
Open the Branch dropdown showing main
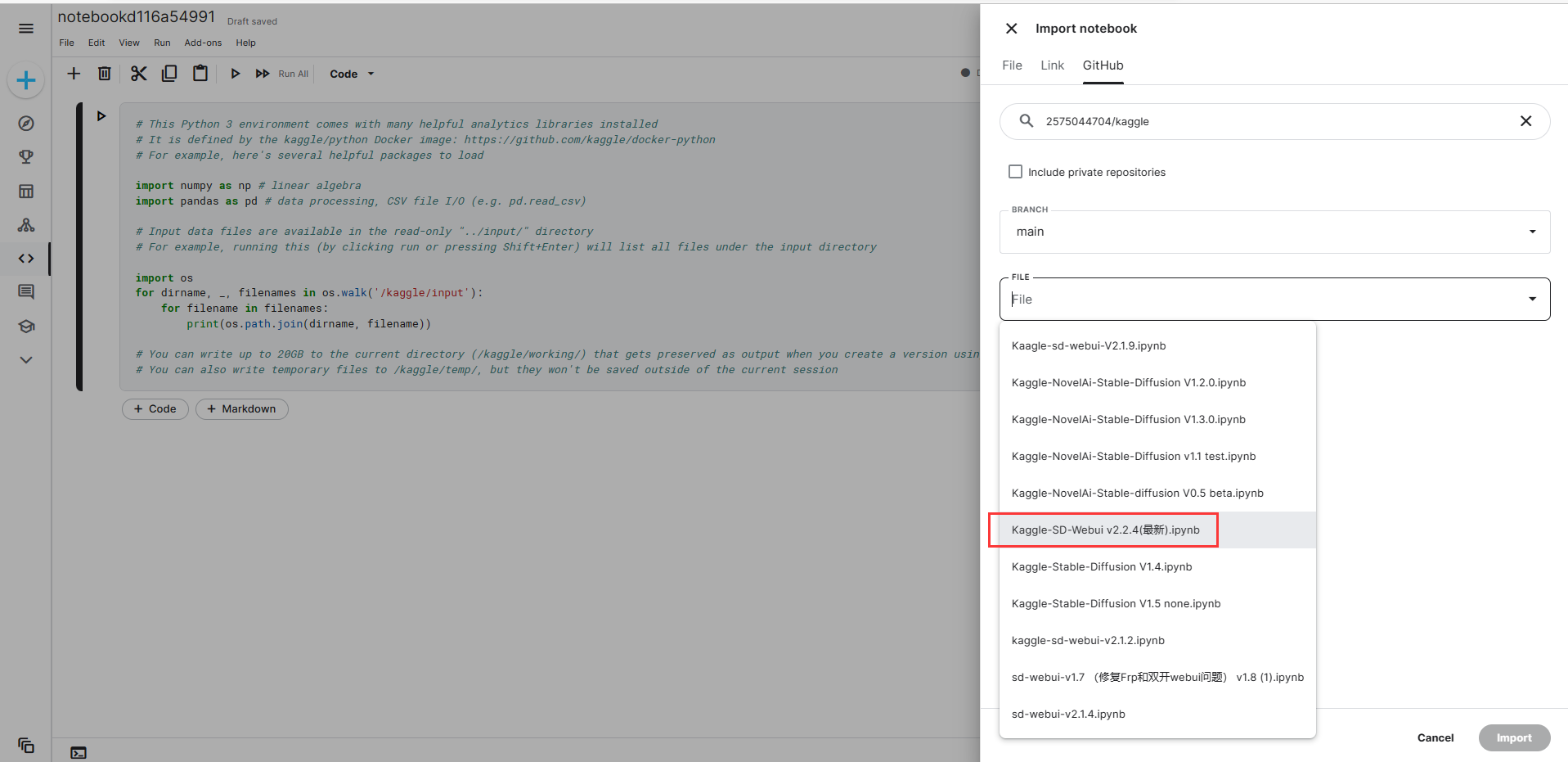click(1274, 232)
